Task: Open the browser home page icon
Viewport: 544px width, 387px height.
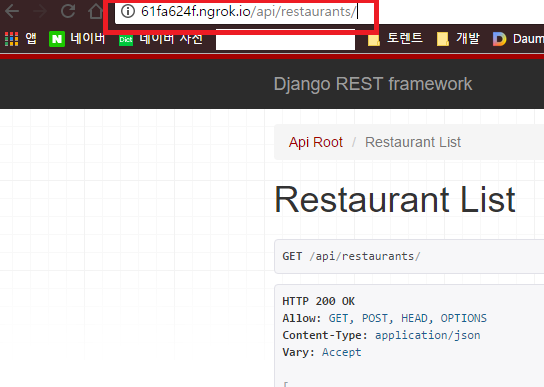Action: (95, 11)
